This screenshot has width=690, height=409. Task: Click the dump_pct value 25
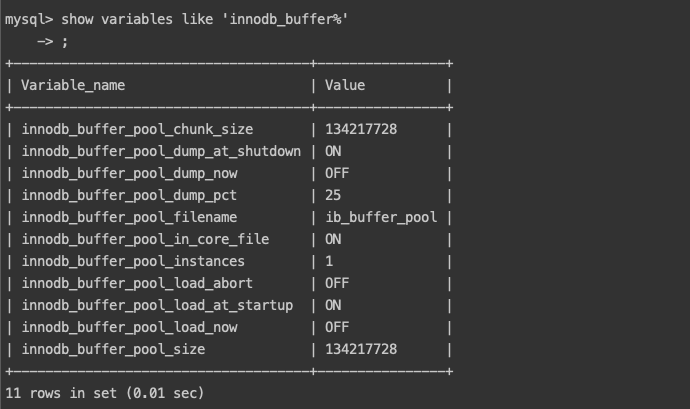pos(333,195)
